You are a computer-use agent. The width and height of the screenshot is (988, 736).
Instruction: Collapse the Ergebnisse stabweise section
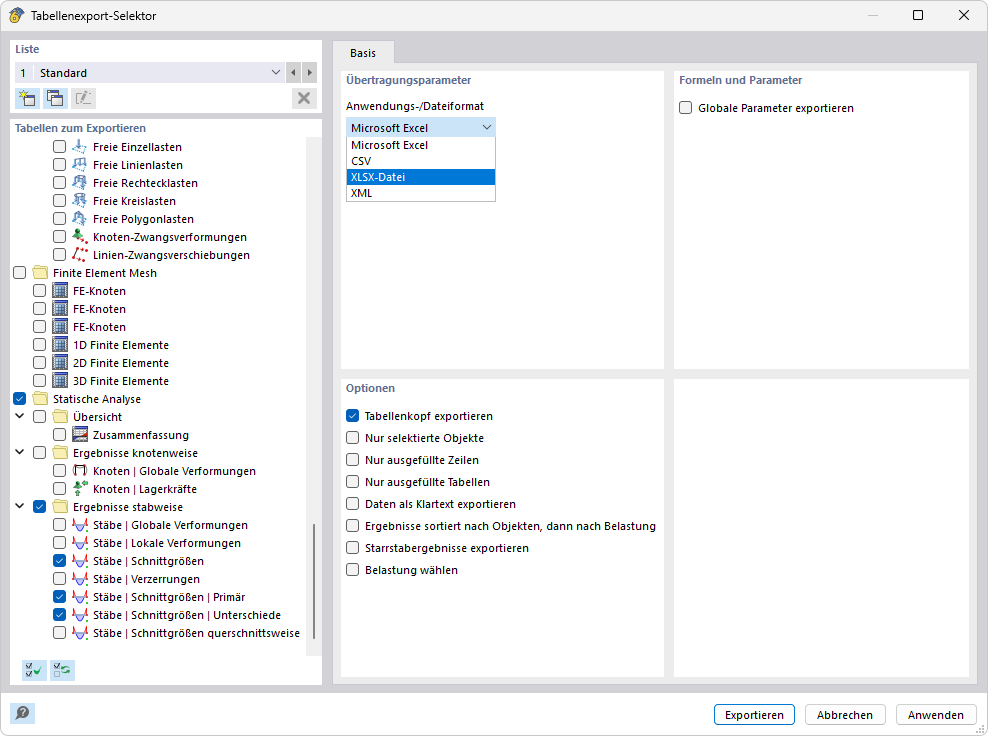(18, 506)
